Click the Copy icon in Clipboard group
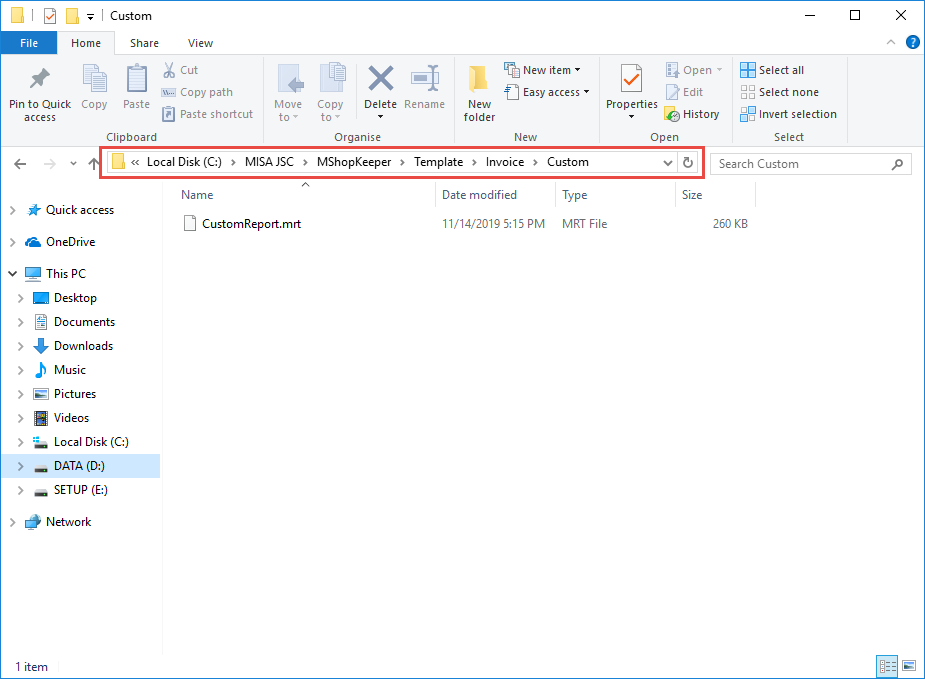The height and width of the screenshot is (679, 925). pos(94,79)
